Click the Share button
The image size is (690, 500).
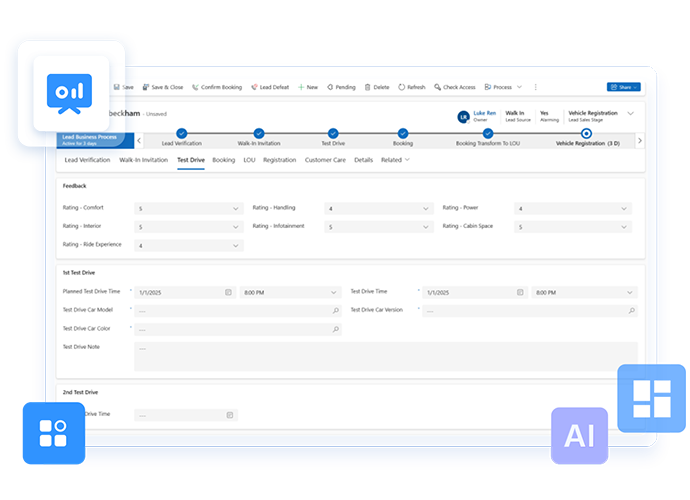(x=623, y=87)
